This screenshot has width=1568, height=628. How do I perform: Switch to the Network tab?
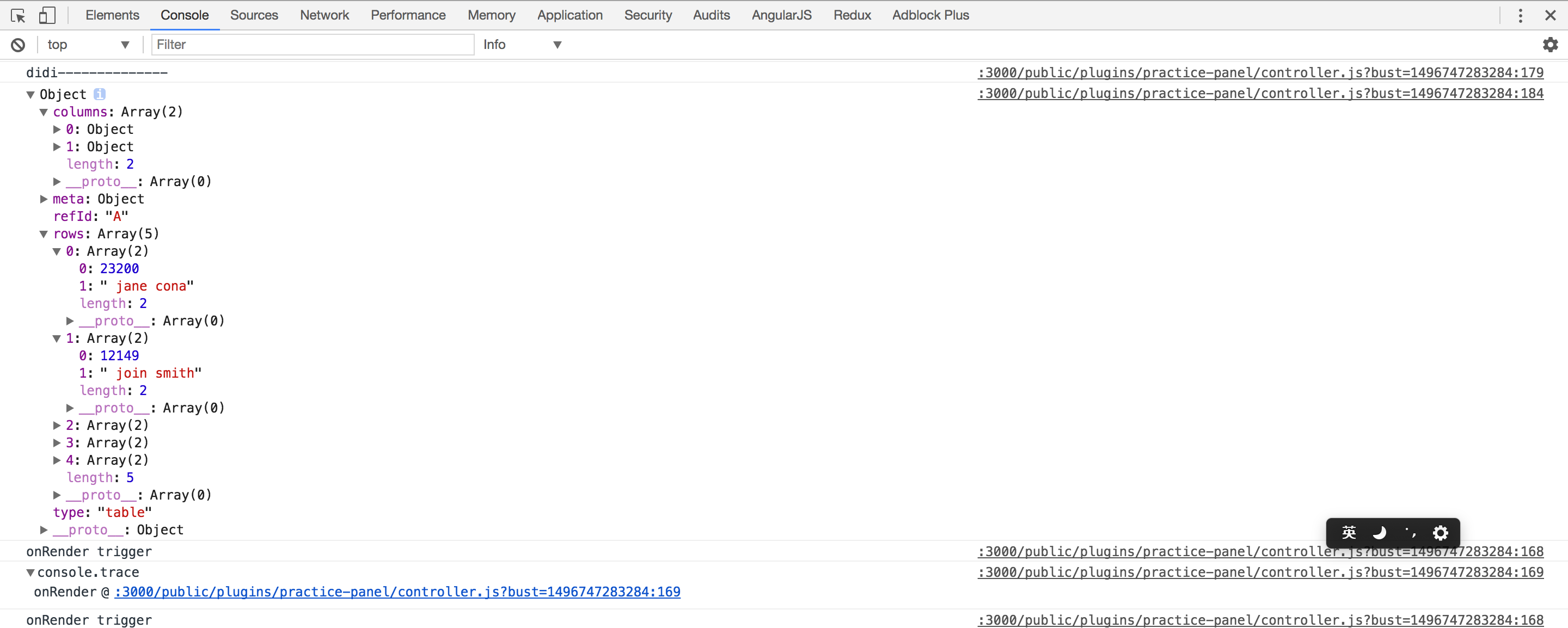click(324, 15)
